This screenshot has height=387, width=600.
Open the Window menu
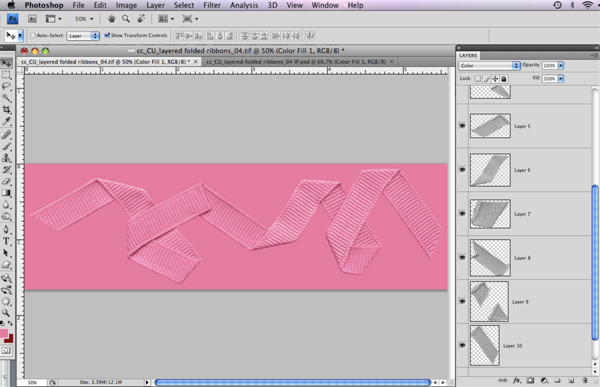point(325,5)
